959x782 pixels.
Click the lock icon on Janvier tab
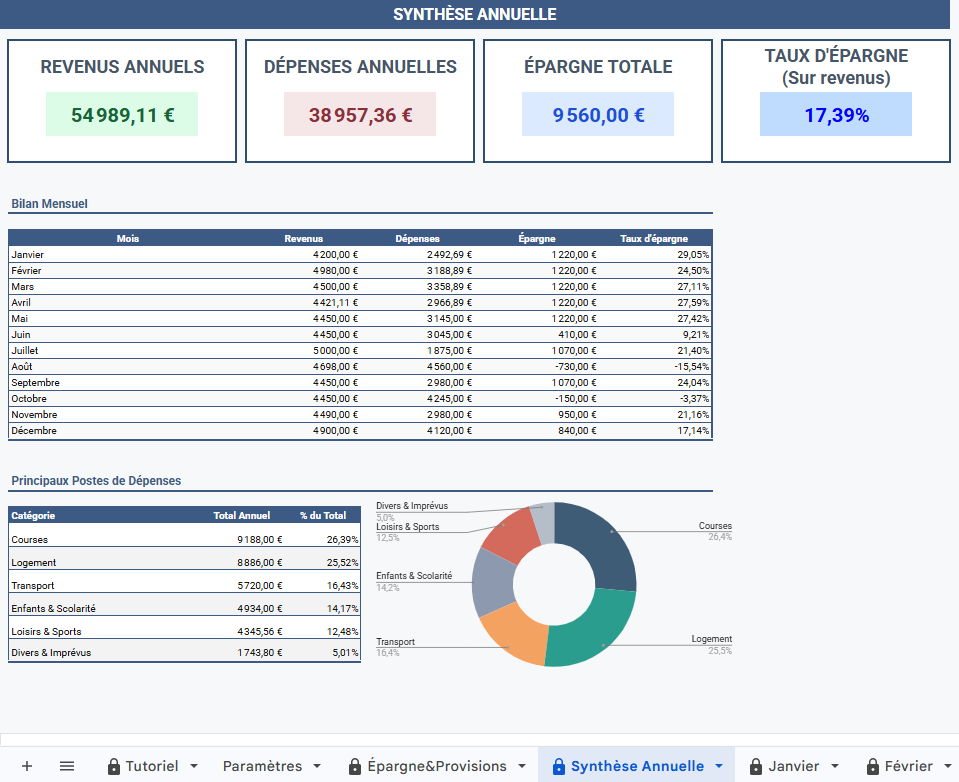(x=756, y=766)
